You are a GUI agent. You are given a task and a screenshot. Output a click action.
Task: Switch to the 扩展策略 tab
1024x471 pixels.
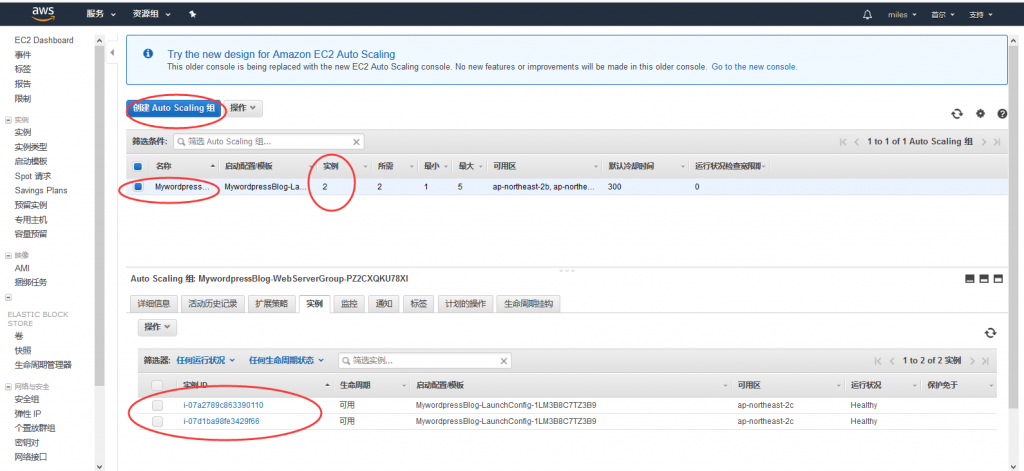tap(271, 304)
